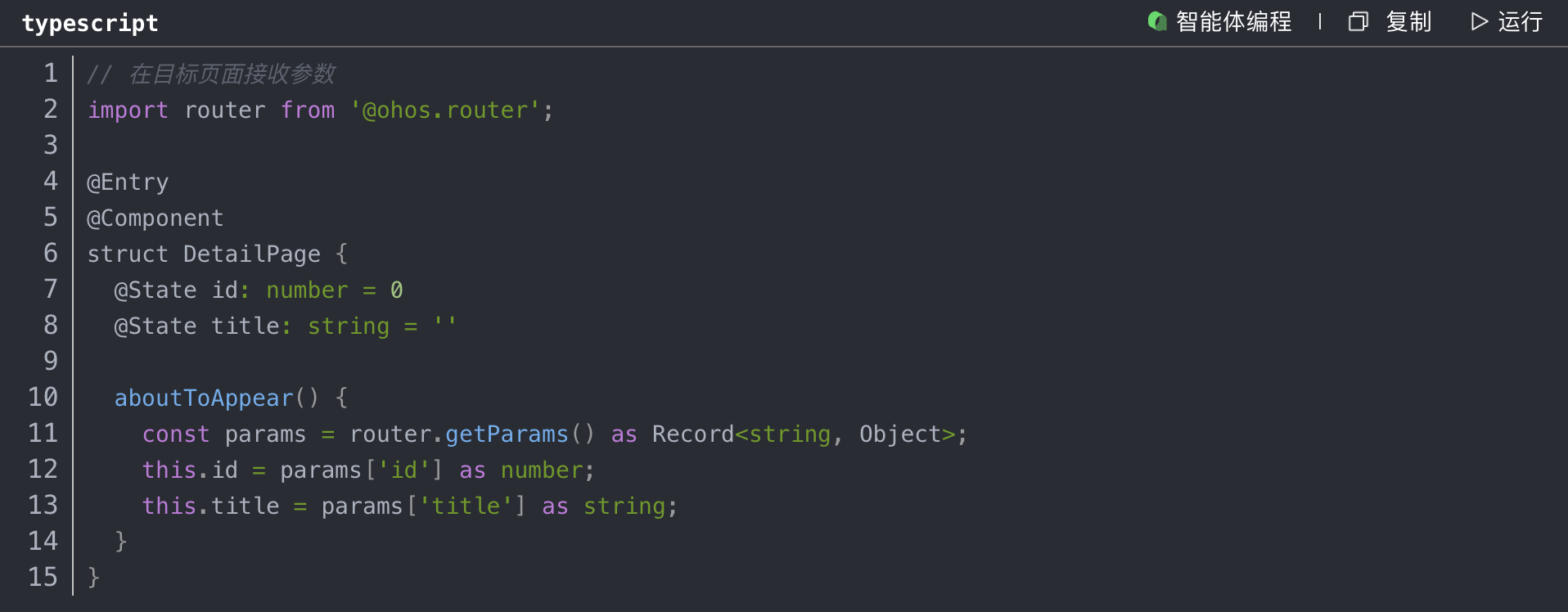Click the copy icon beside 复制
The image size is (1568, 612).
click(1358, 21)
